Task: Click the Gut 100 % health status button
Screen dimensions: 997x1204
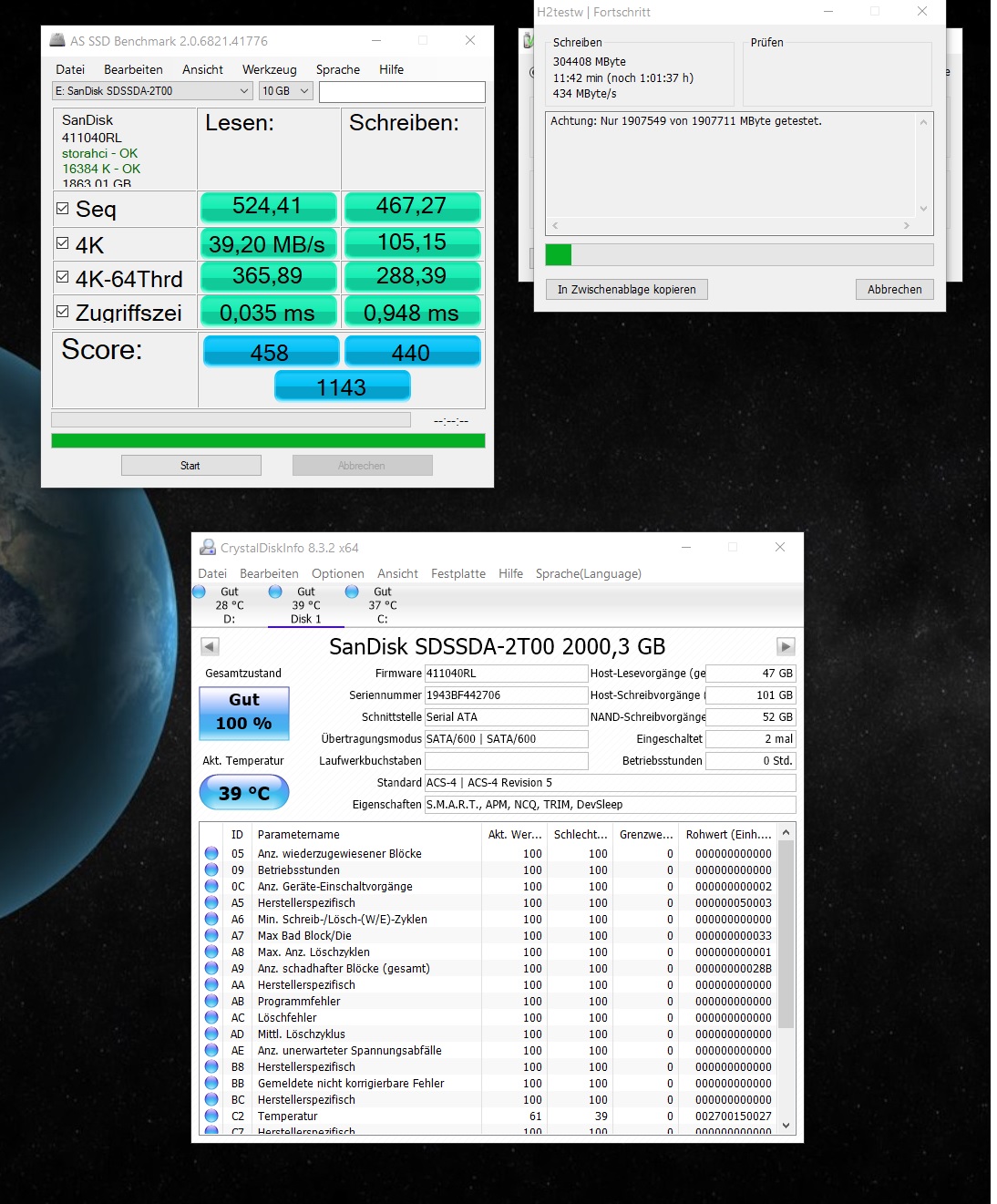Action: coord(244,712)
